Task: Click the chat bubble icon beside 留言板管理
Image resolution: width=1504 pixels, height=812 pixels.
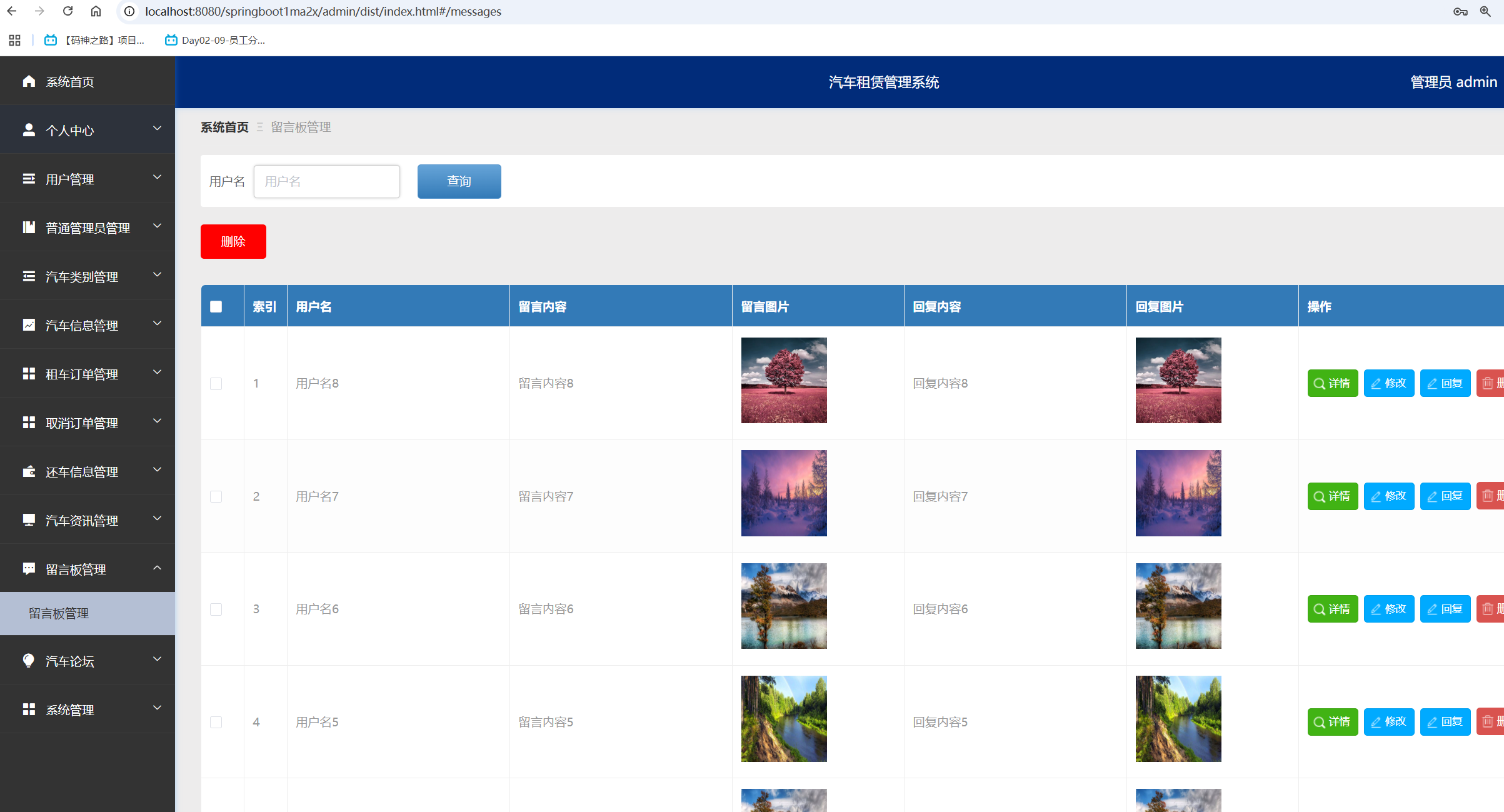Action: (29, 569)
